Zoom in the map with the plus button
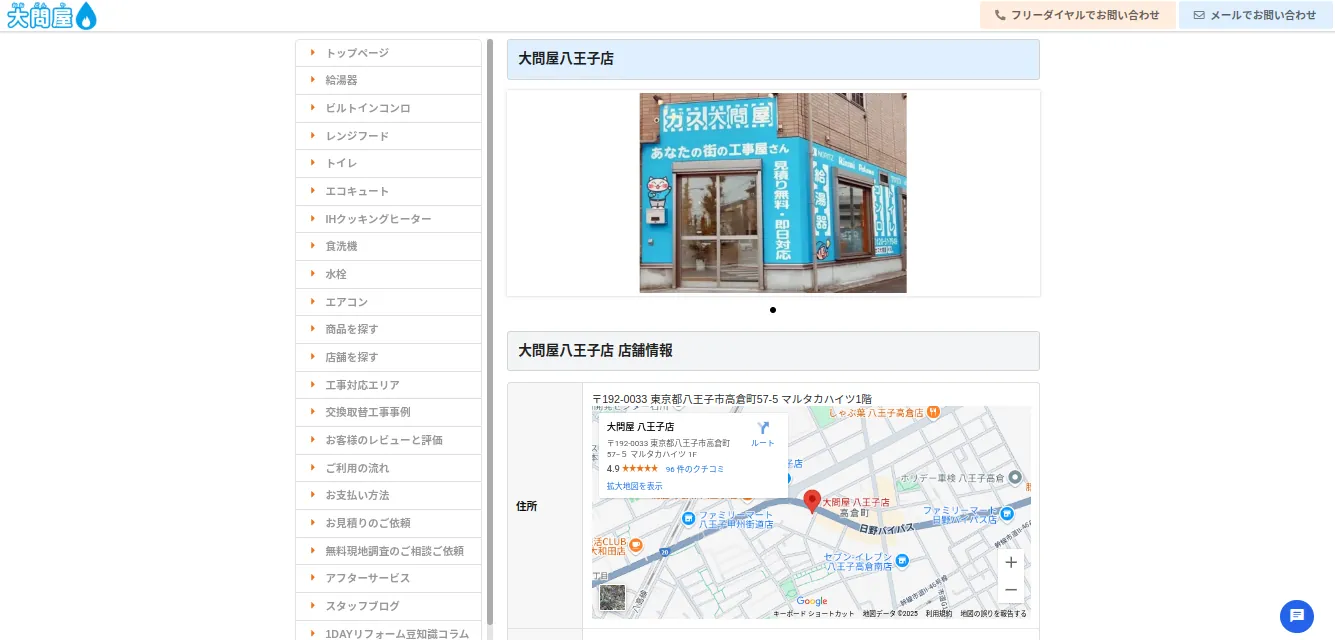This screenshot has height=640, width=1335. (1011, 563)
